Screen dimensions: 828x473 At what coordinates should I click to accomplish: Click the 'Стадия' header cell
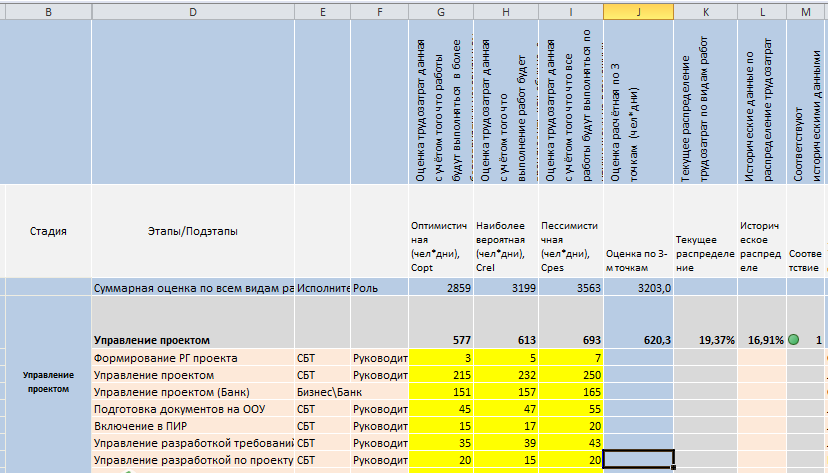click(x=48, y=231)
